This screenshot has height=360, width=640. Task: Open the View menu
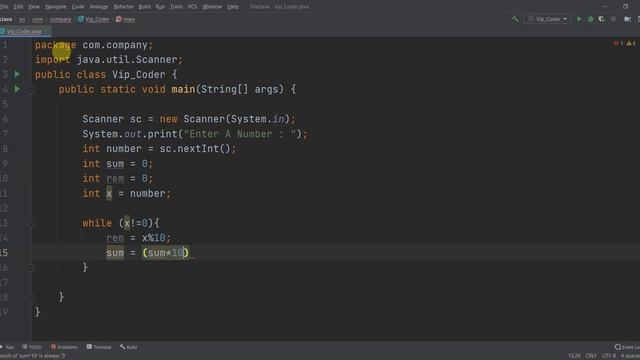click(x=34, y=7)
